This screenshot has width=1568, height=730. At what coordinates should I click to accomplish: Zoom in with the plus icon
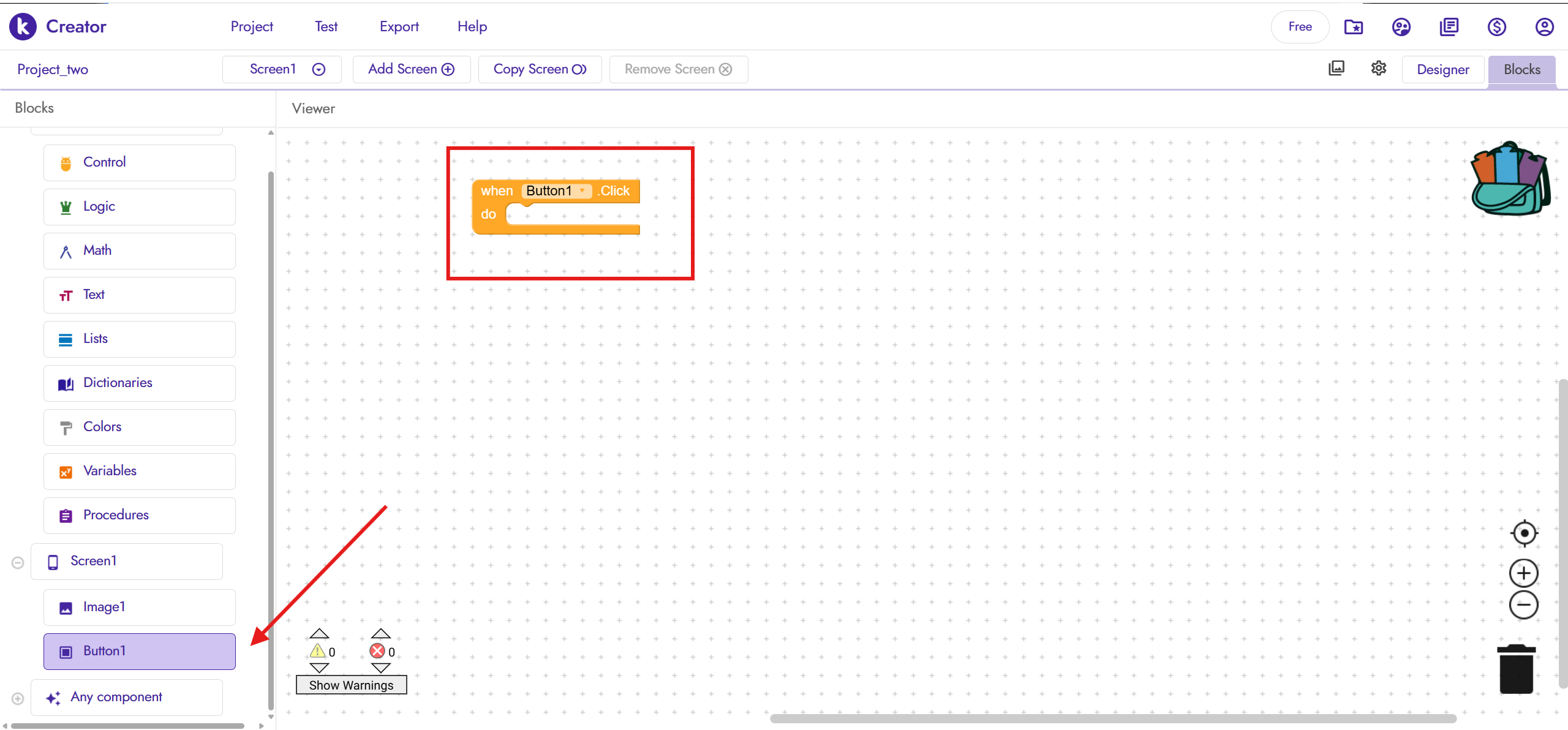pos(1524,573)
